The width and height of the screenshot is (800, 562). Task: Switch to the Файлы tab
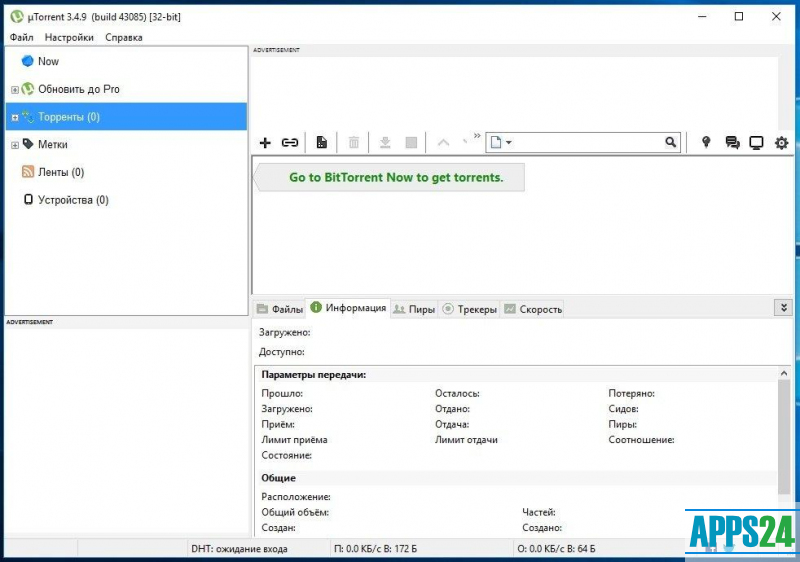click(280, 309)
